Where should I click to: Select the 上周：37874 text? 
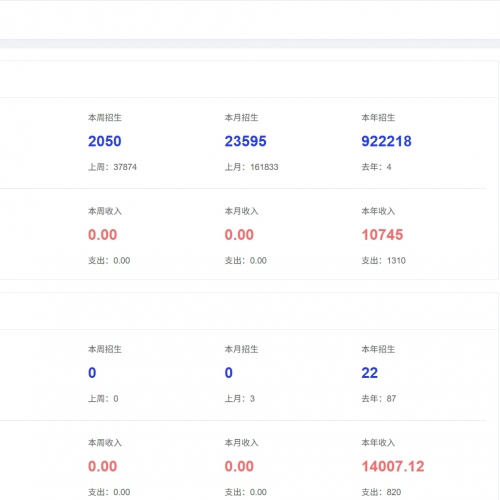pos(112,167)
